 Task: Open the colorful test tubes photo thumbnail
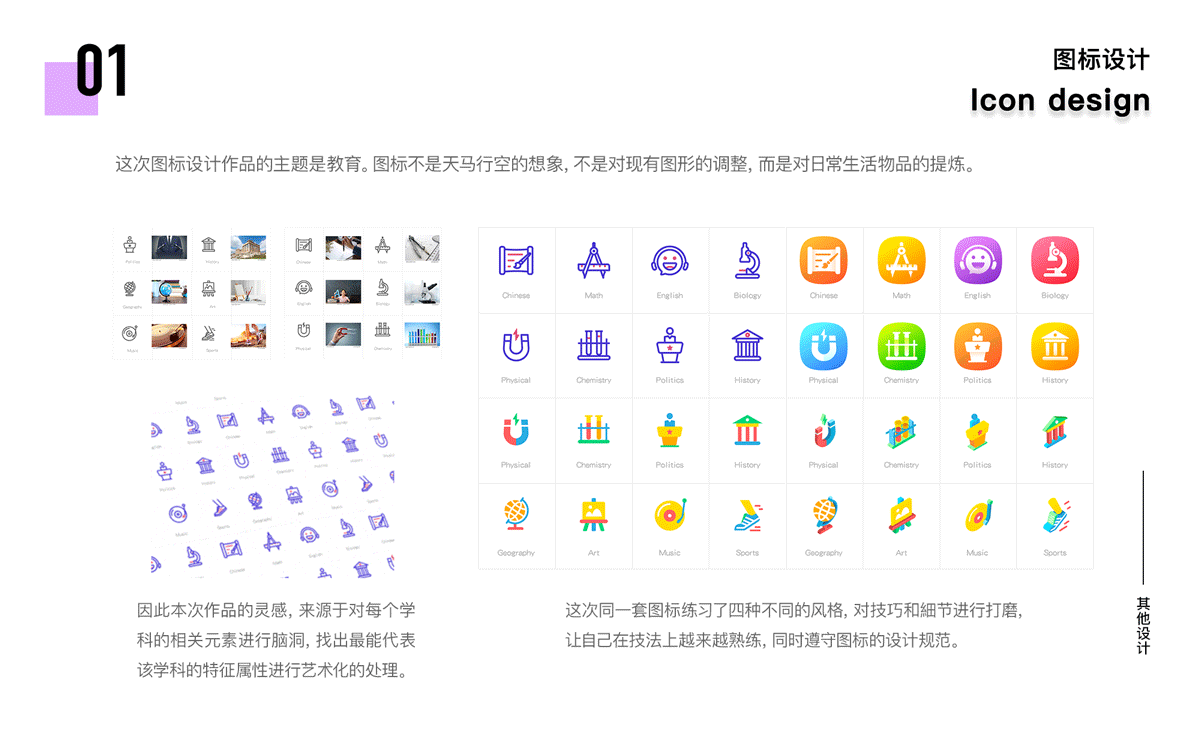[422, 334]
